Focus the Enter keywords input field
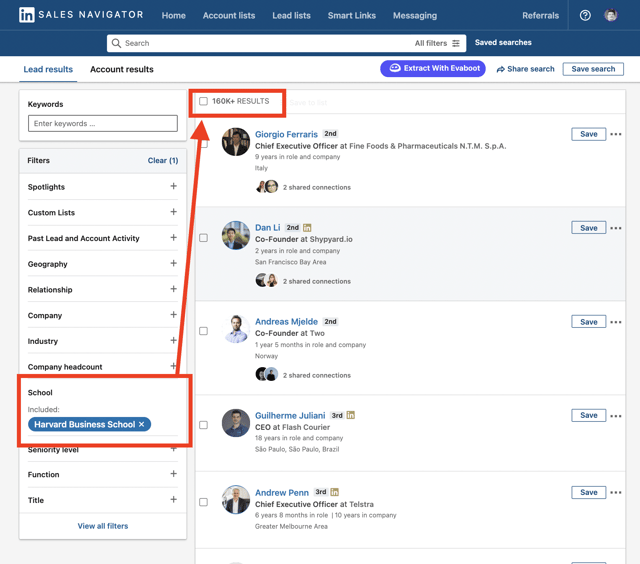The height and width of the screenshot is (564, 640). [103, 123]
